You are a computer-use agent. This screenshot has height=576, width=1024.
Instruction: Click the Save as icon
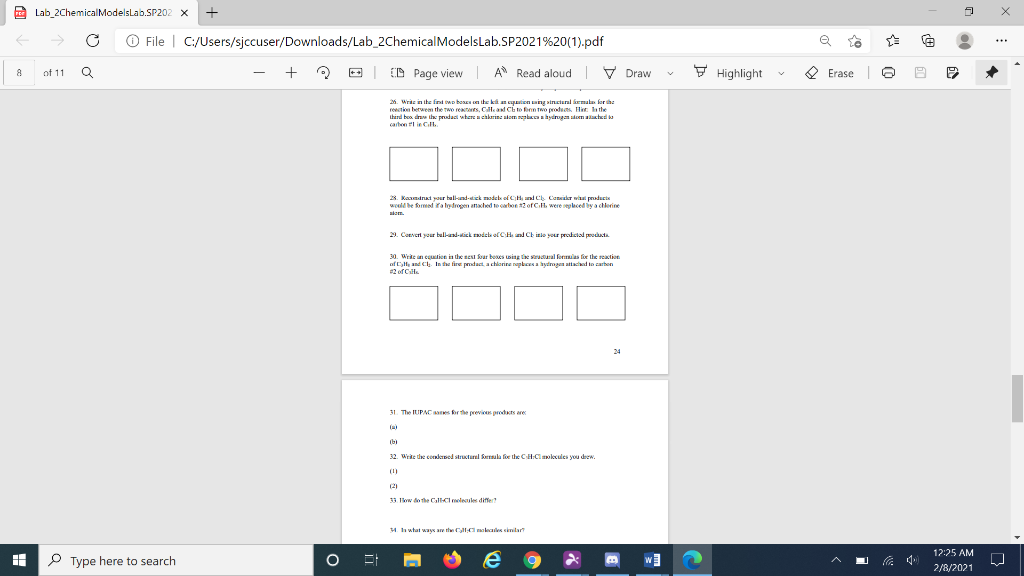point(952,72)
